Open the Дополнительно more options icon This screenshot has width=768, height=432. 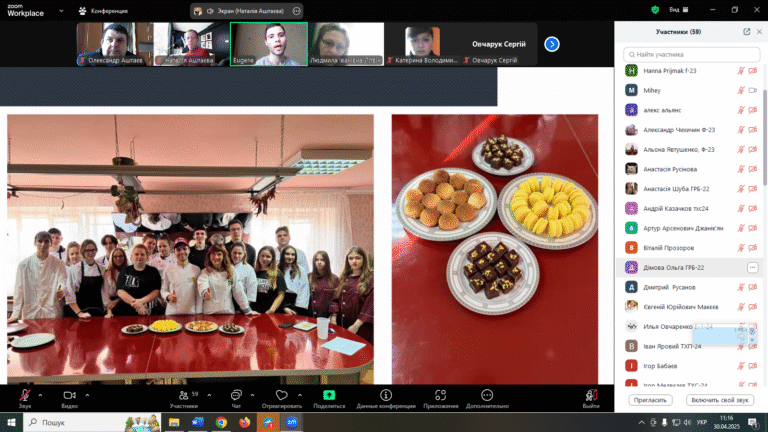(x=487, y=395)
